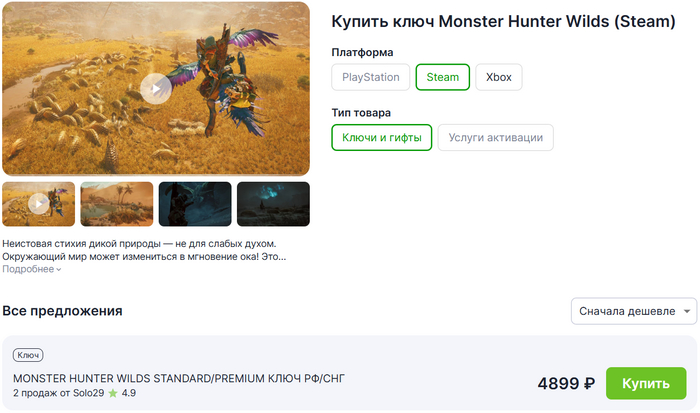Expand the description with Подробнее
The width and height of the screenshot is (700, 413).
click(x=28, y=269)
